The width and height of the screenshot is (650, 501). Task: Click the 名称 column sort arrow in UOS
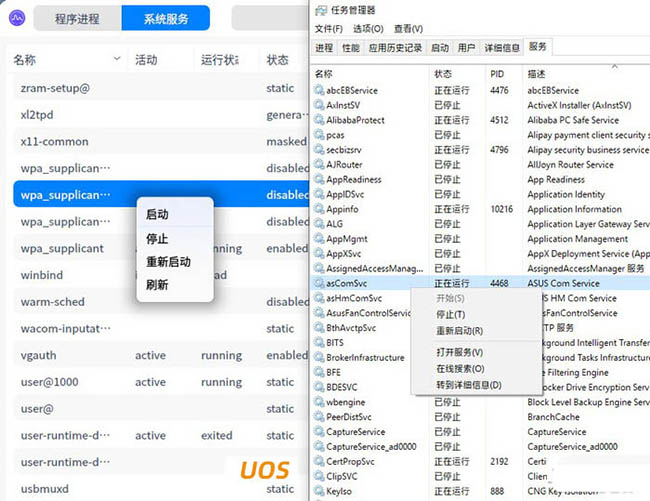tap(117, 59)
